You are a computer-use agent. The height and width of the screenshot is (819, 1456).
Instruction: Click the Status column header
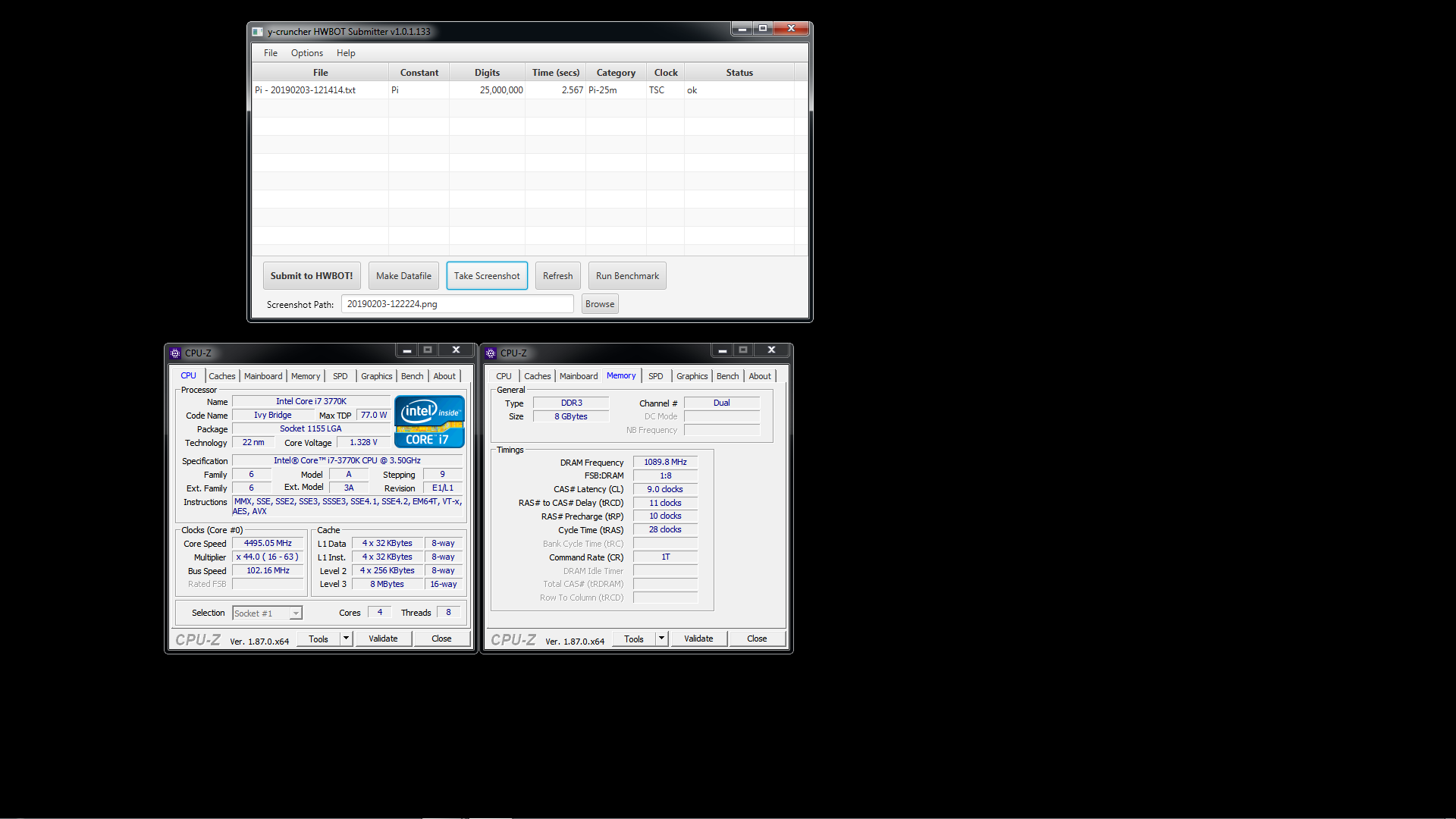(x=739, y=73)
